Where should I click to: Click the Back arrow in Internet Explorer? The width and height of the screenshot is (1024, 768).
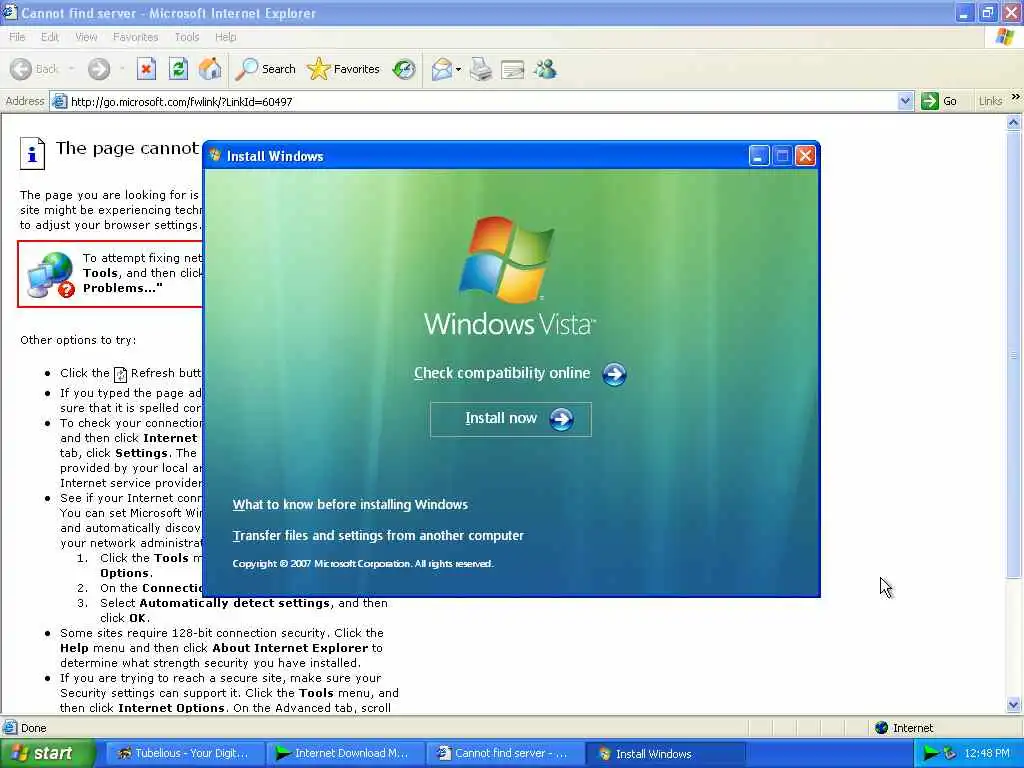[21, 69]
